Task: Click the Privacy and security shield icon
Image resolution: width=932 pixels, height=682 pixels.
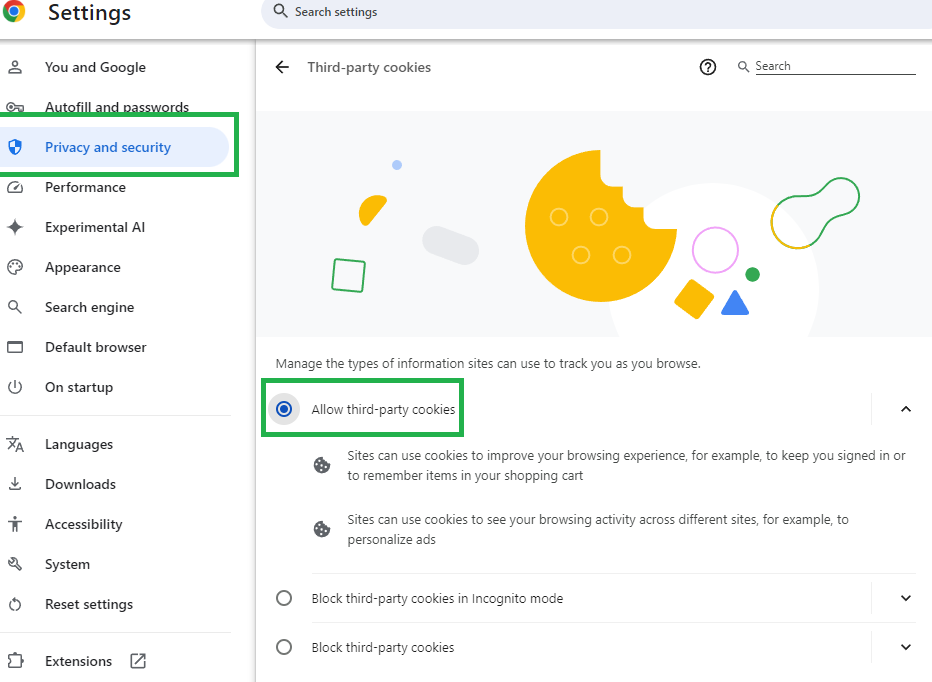Action: click(x=15, y=147)
